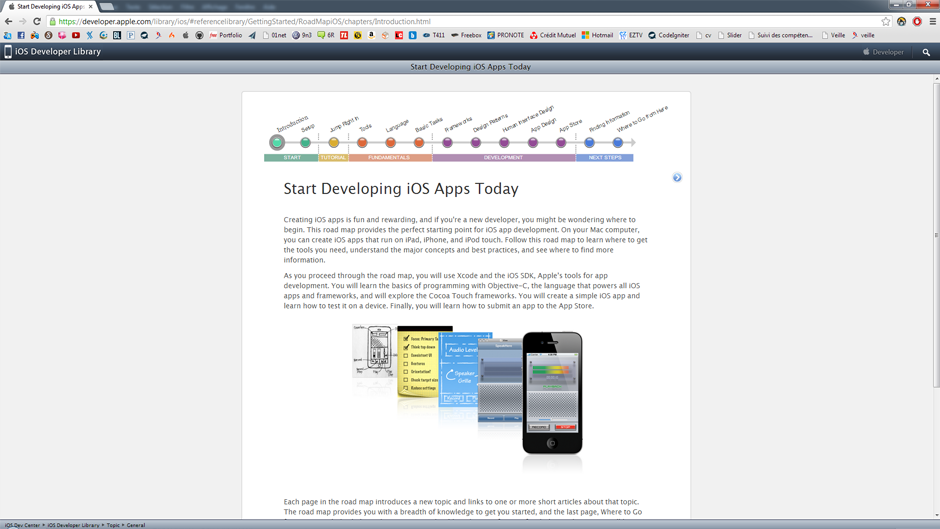Click the iPhone icon beside iOS Developer Library
940x529 pixels.
click(x=8, y=52)
